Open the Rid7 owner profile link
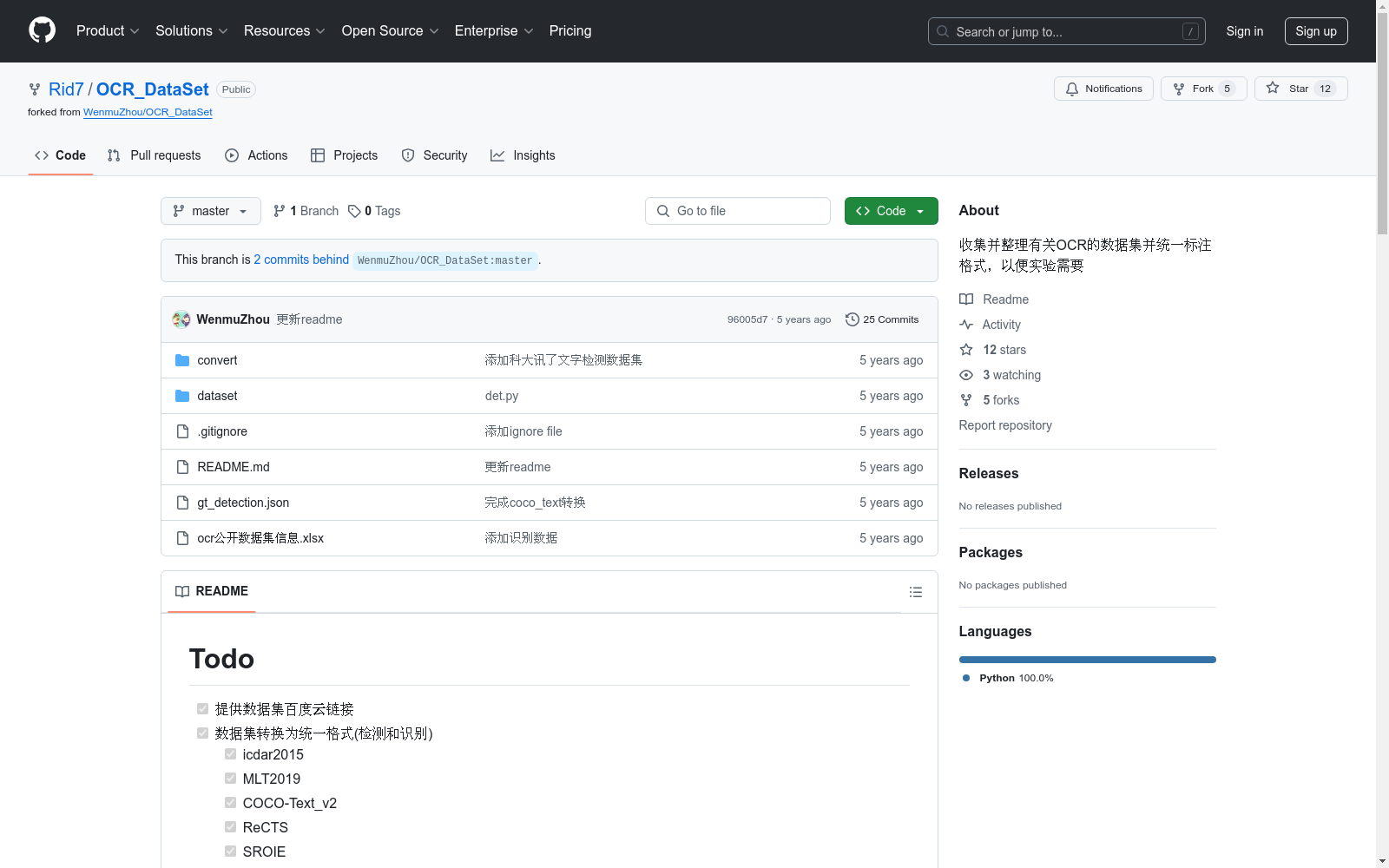Viewport: 1389px width, 868px height. click(x=66, y=89)
